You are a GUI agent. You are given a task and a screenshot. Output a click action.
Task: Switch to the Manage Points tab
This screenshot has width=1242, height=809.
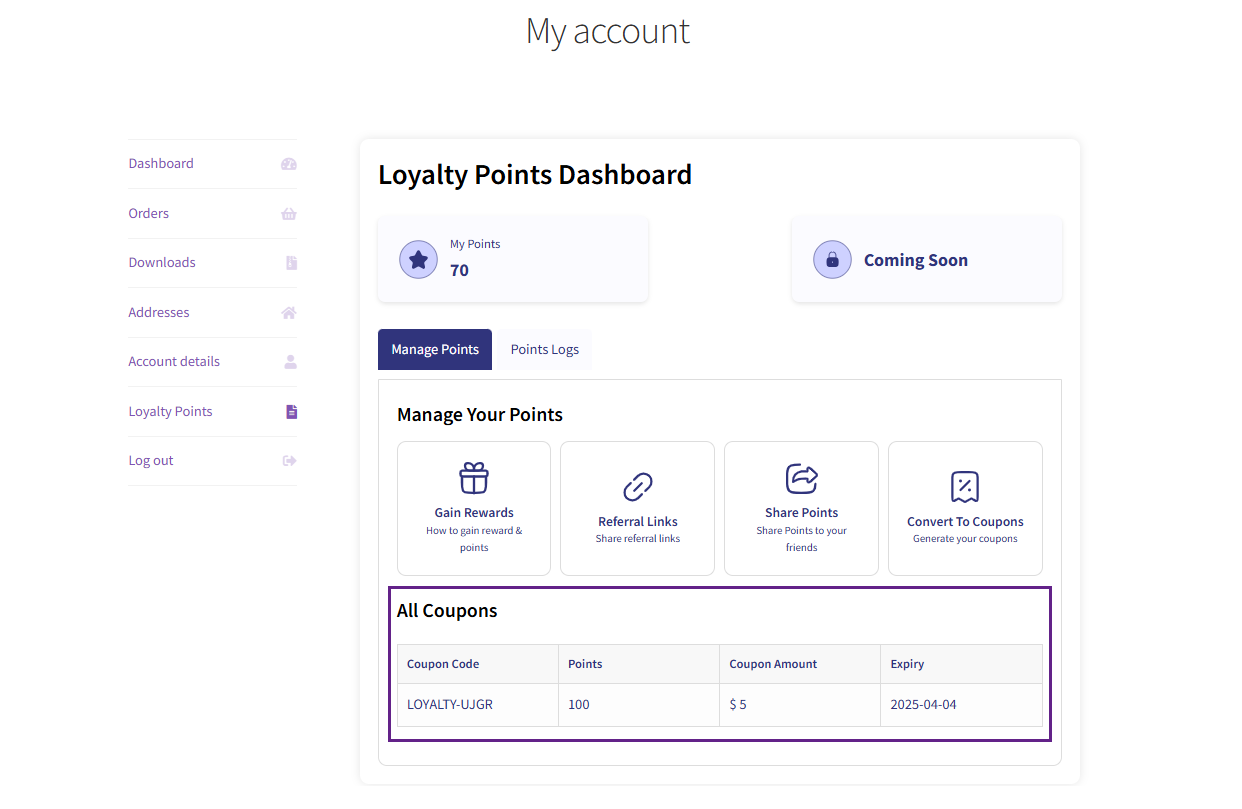[435, 349]
